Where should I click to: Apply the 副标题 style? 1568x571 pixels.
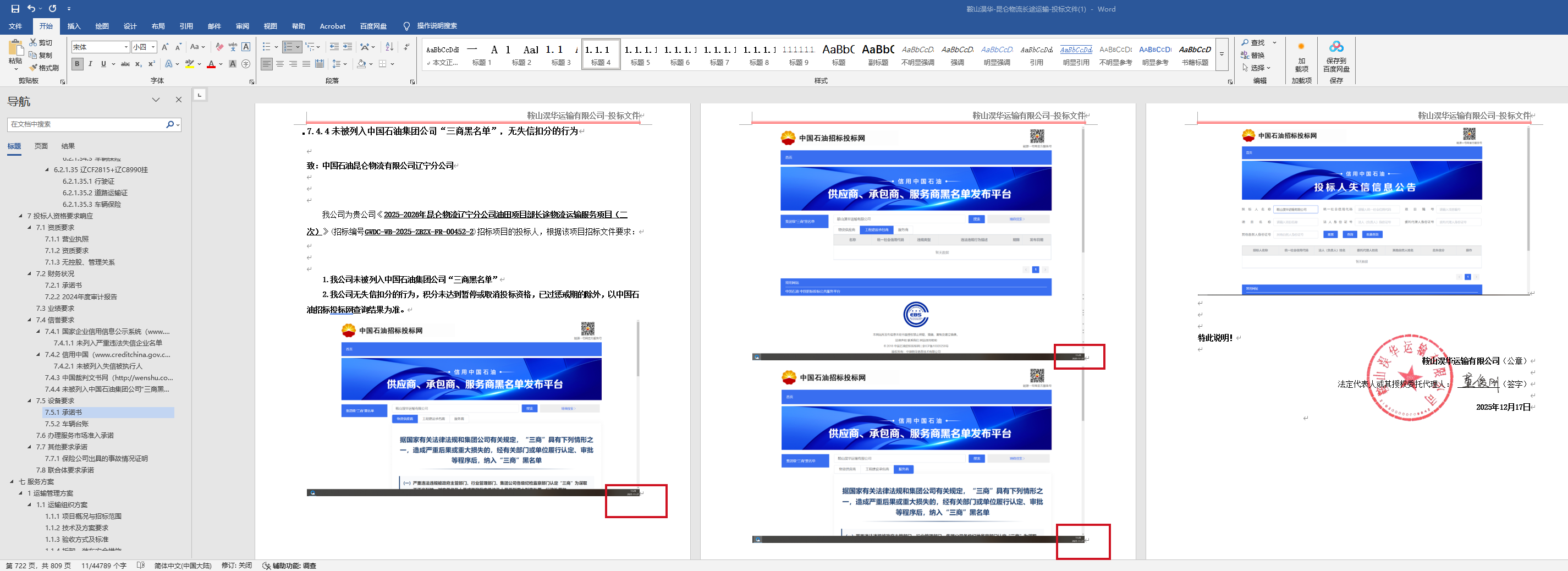878,54
